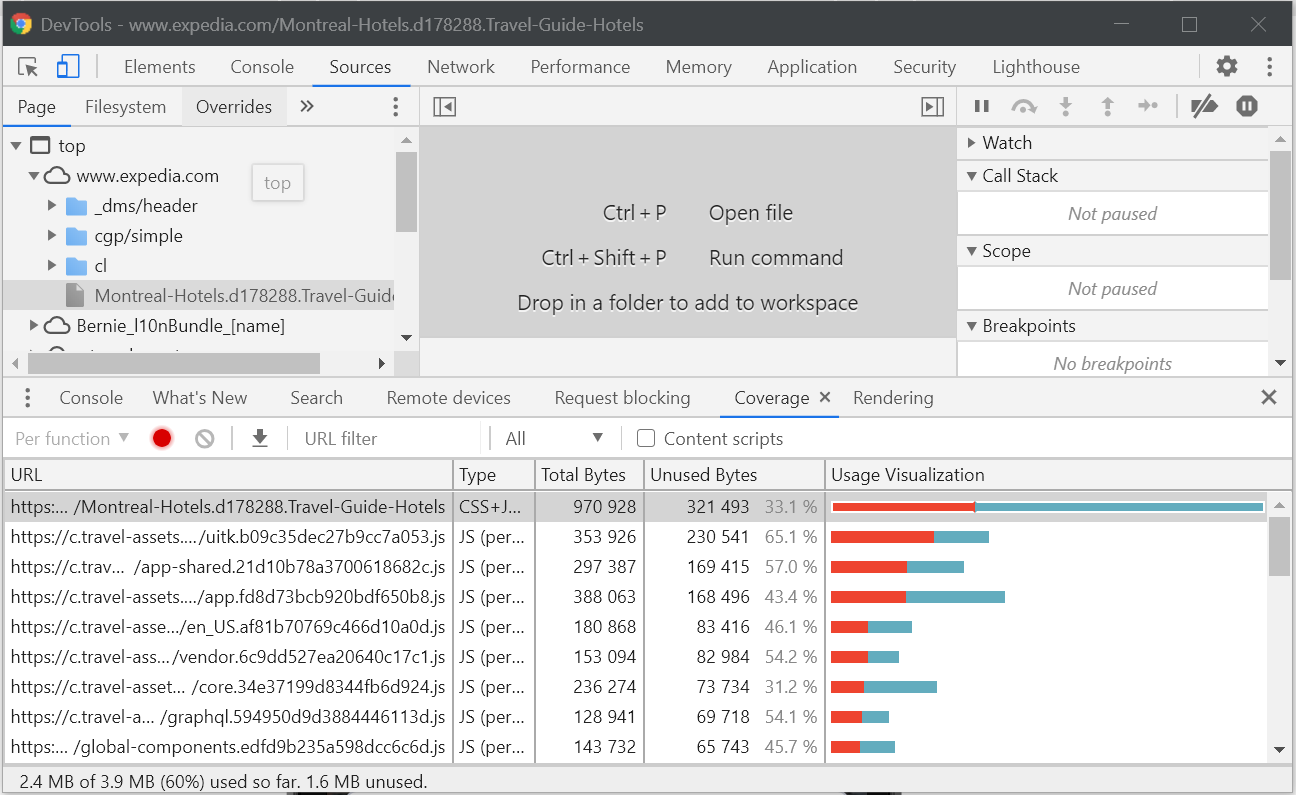Open the Network panel tab
The height and width of the screenshot is (795, 1296).
click(461, 67)
